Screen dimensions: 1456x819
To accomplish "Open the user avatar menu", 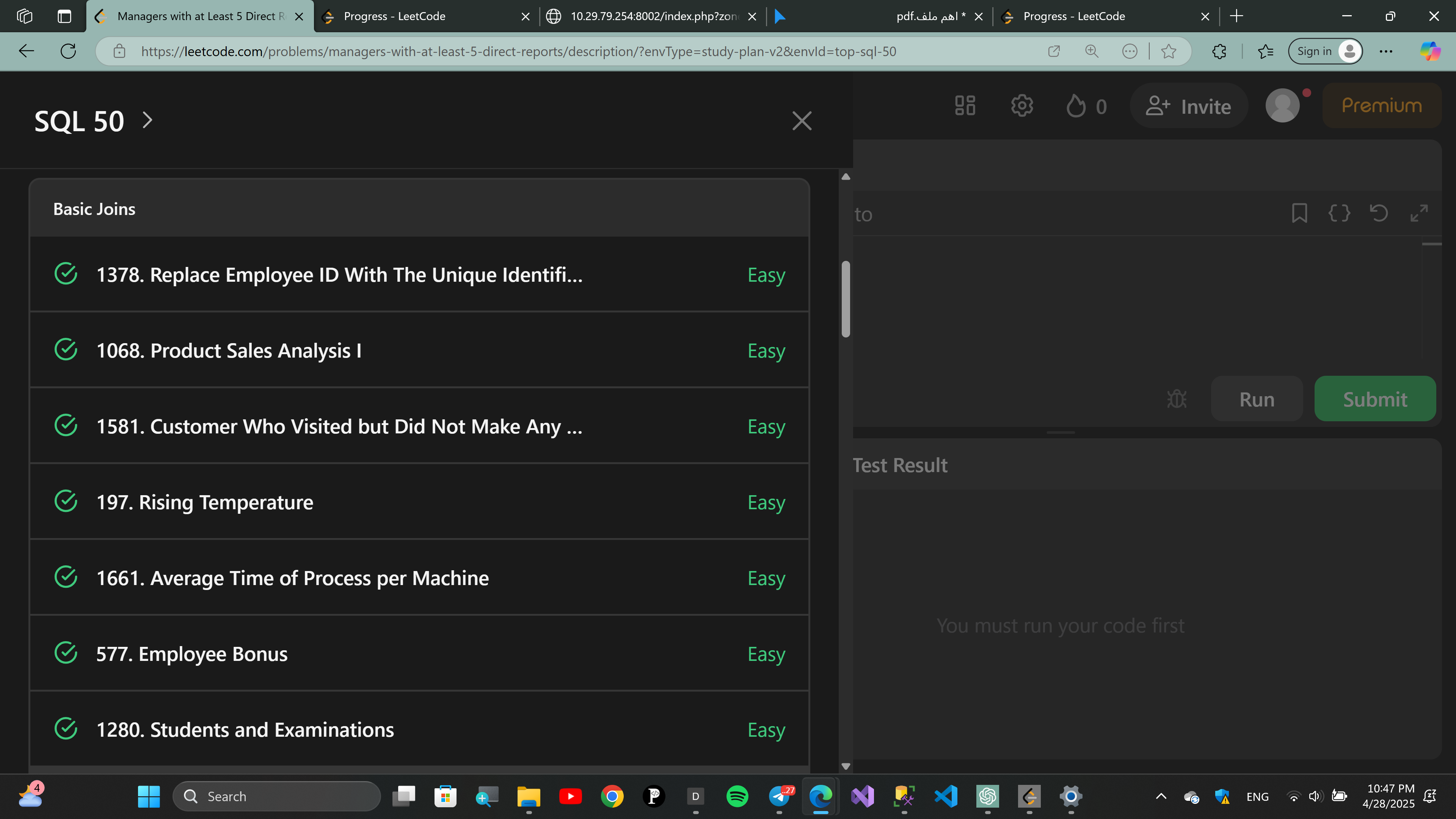I will click(x=1282, y=106).
